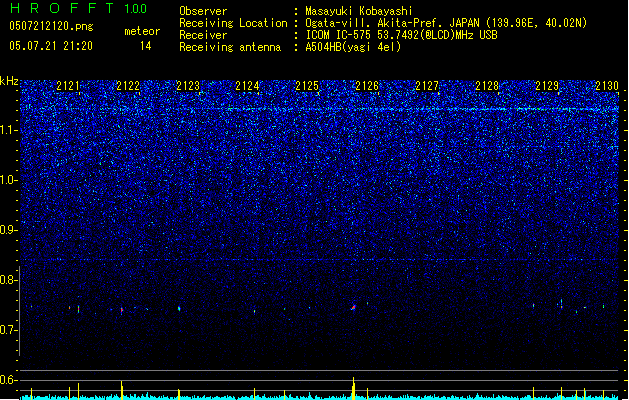
Task: Click the 2122 time marker
Action: 128,86
